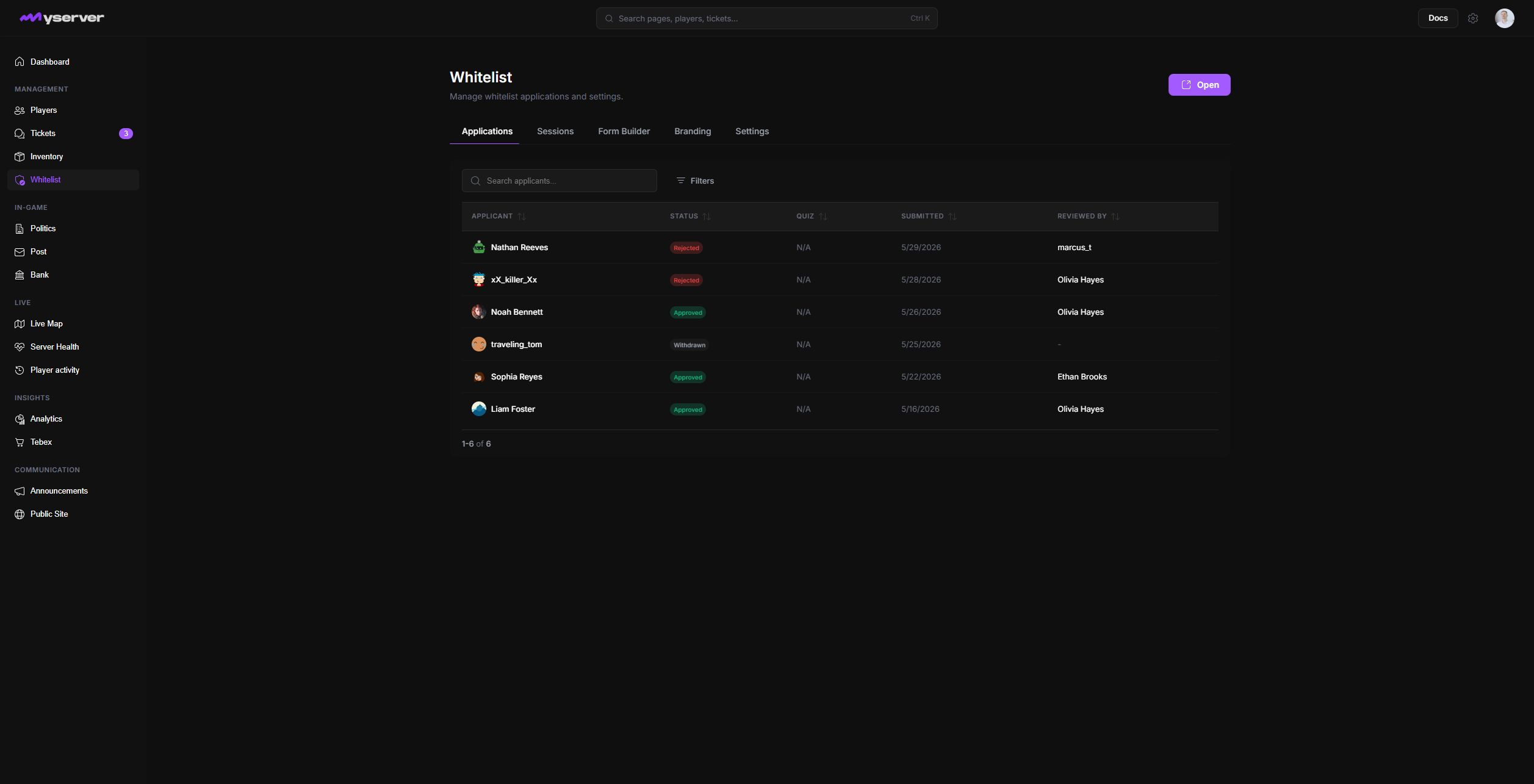This screenshot has width=1534, height=784.
Task: Click the Whitelist shield icon
Action: click(x=20, y=180)
